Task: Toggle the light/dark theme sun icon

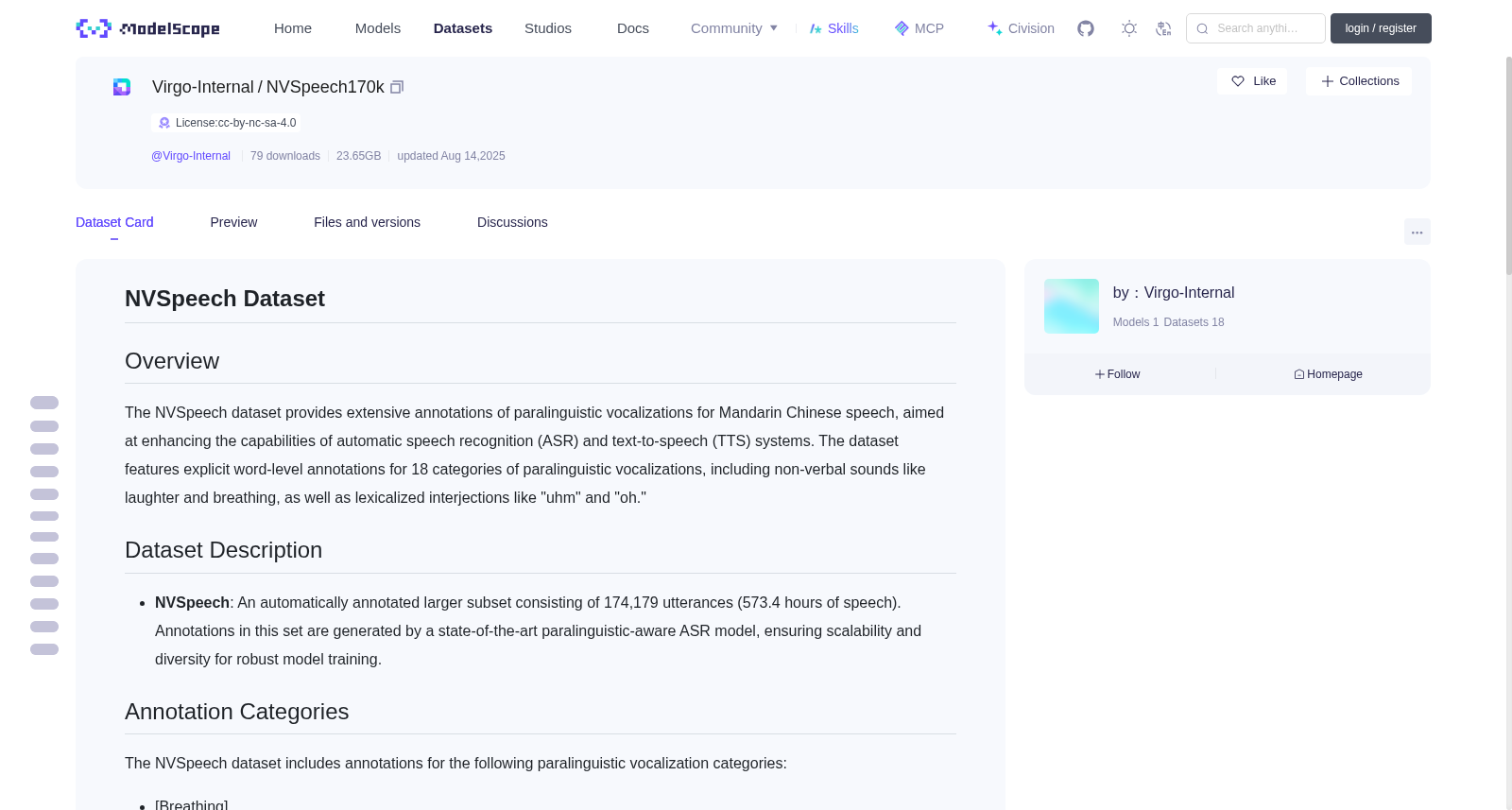Action: (1129, 28)
